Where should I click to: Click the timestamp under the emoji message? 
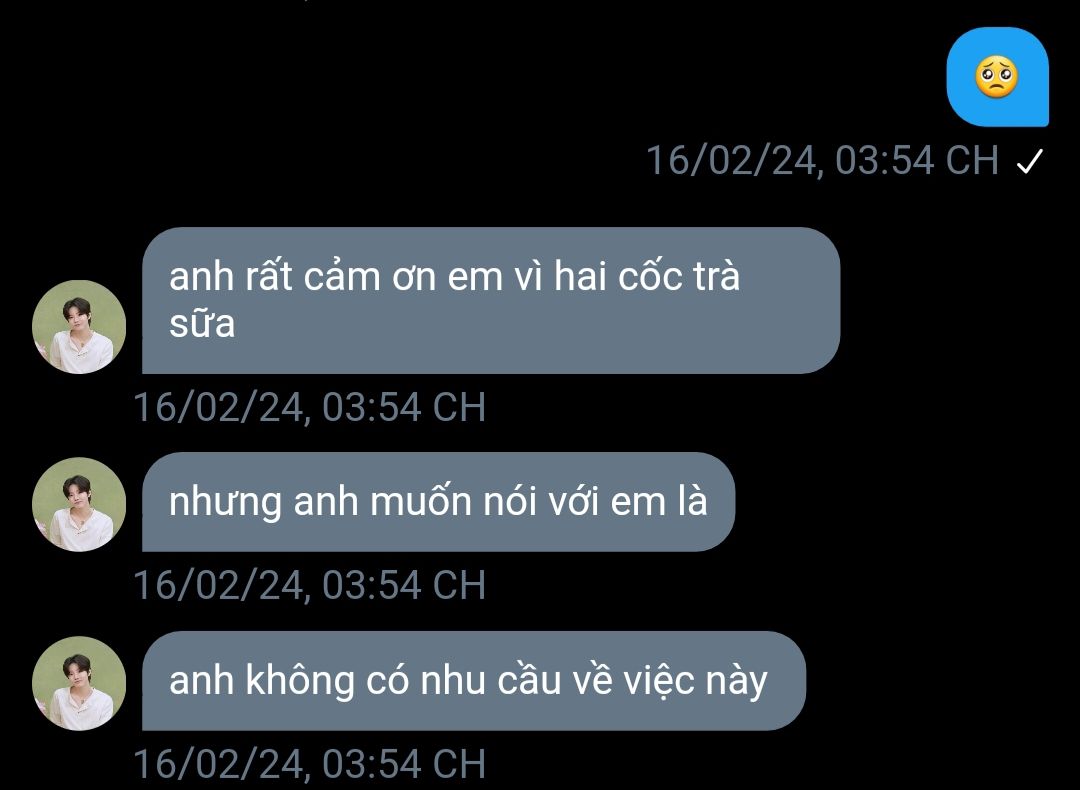coord(822,160)
